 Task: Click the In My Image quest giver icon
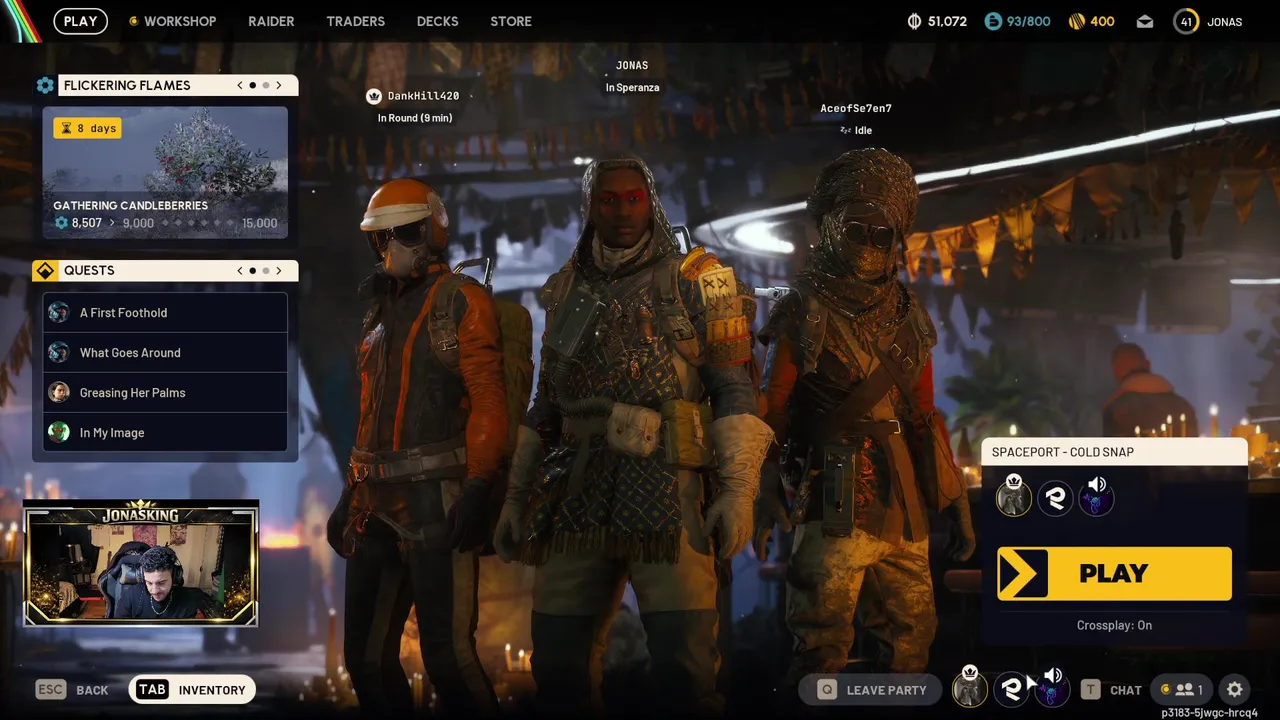coord(59,432)
